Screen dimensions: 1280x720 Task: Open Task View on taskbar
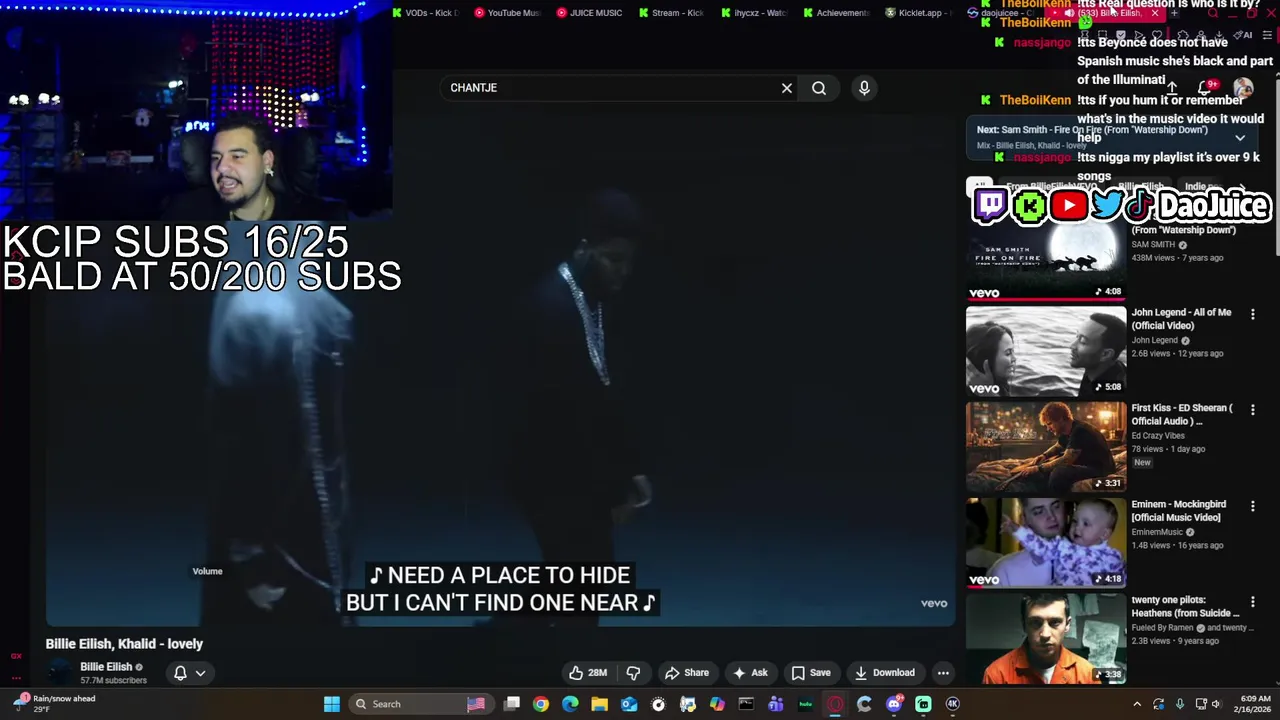[x=512, y=704]
